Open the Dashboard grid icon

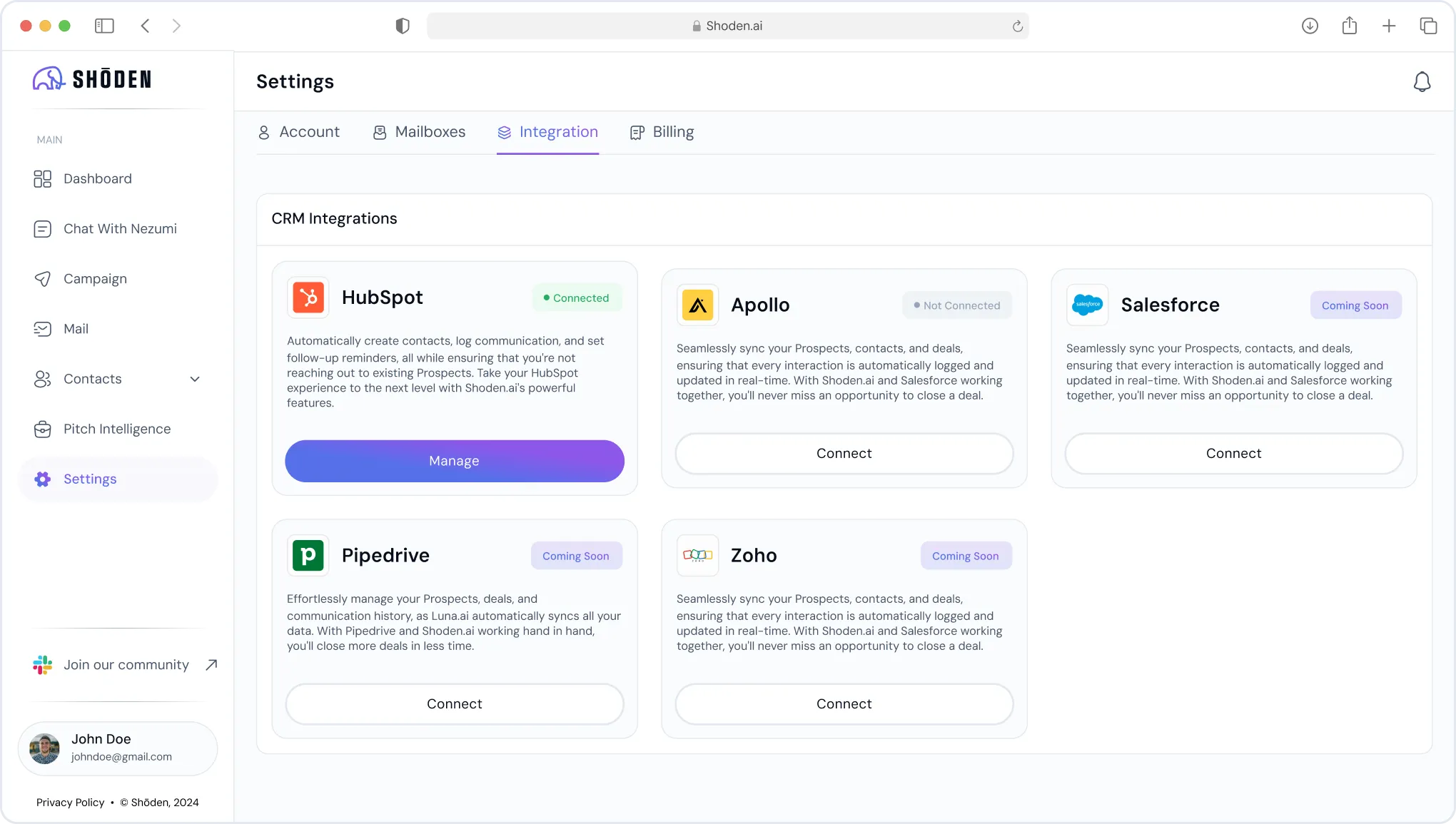click(42, 178)
